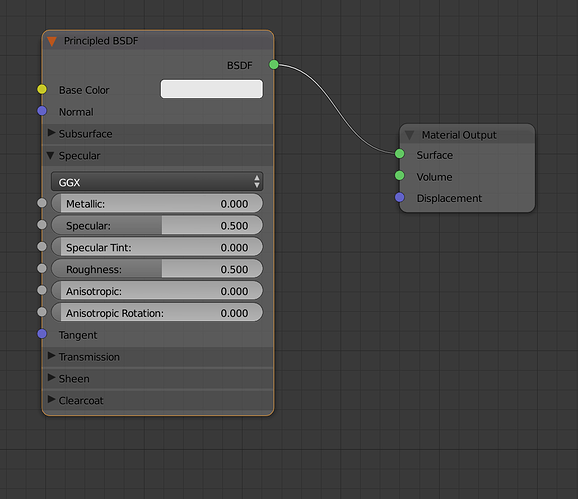Image resolution: width=578 pixels, height=499 pixels.
Task: Click the Roughness input socket
Action: point(42,268)
